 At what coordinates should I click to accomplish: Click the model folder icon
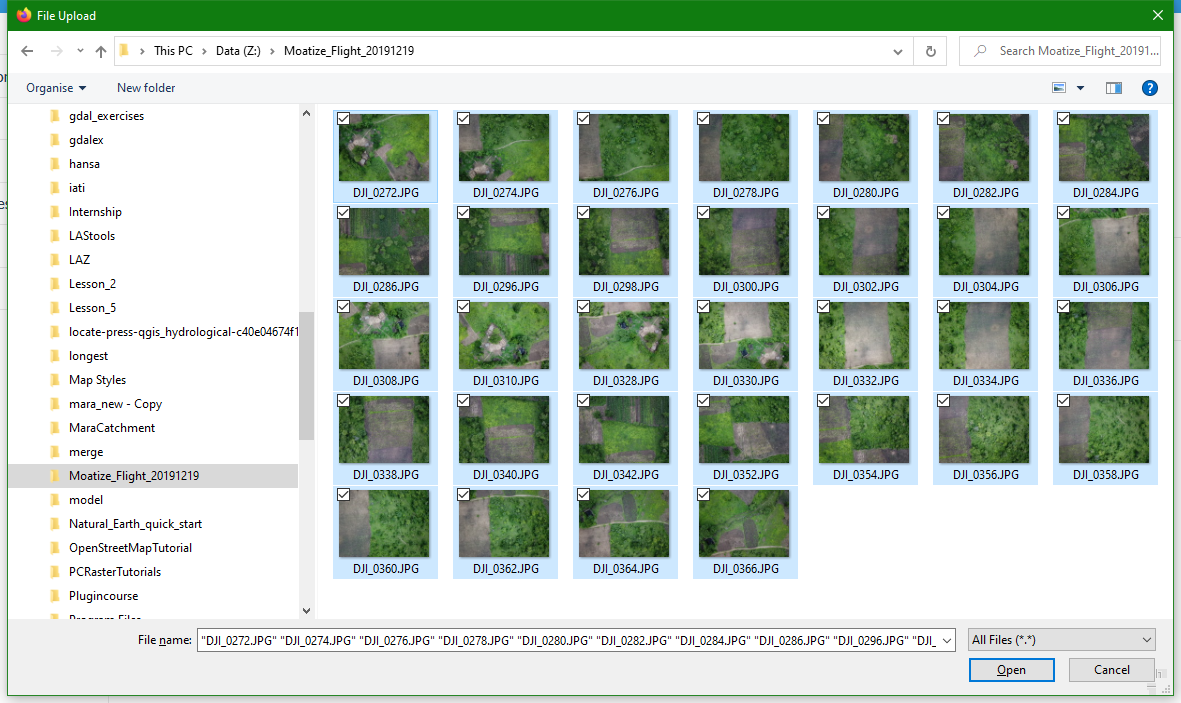tap(54, 500)
